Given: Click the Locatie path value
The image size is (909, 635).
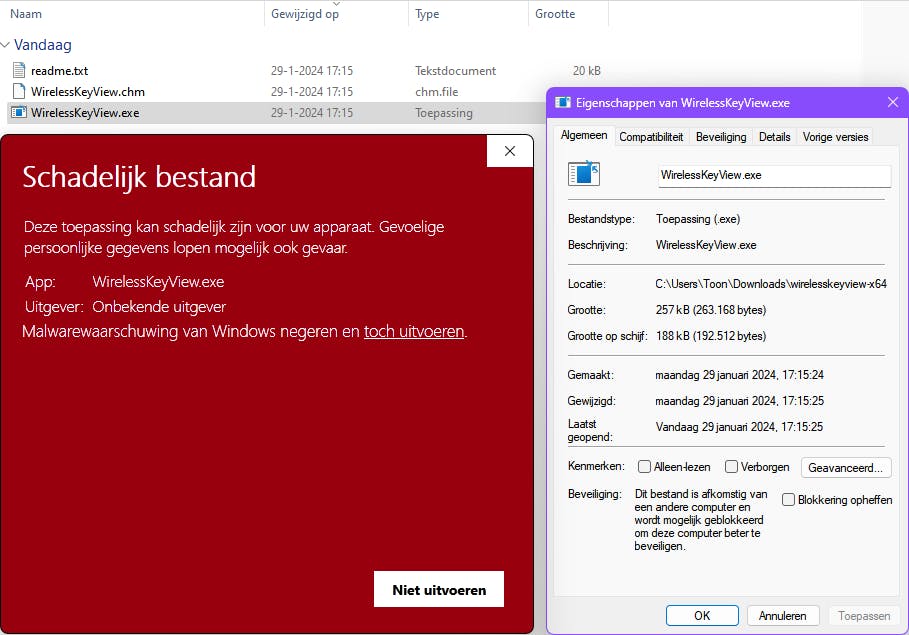Looking at the screenshot, I should [771, 284].
